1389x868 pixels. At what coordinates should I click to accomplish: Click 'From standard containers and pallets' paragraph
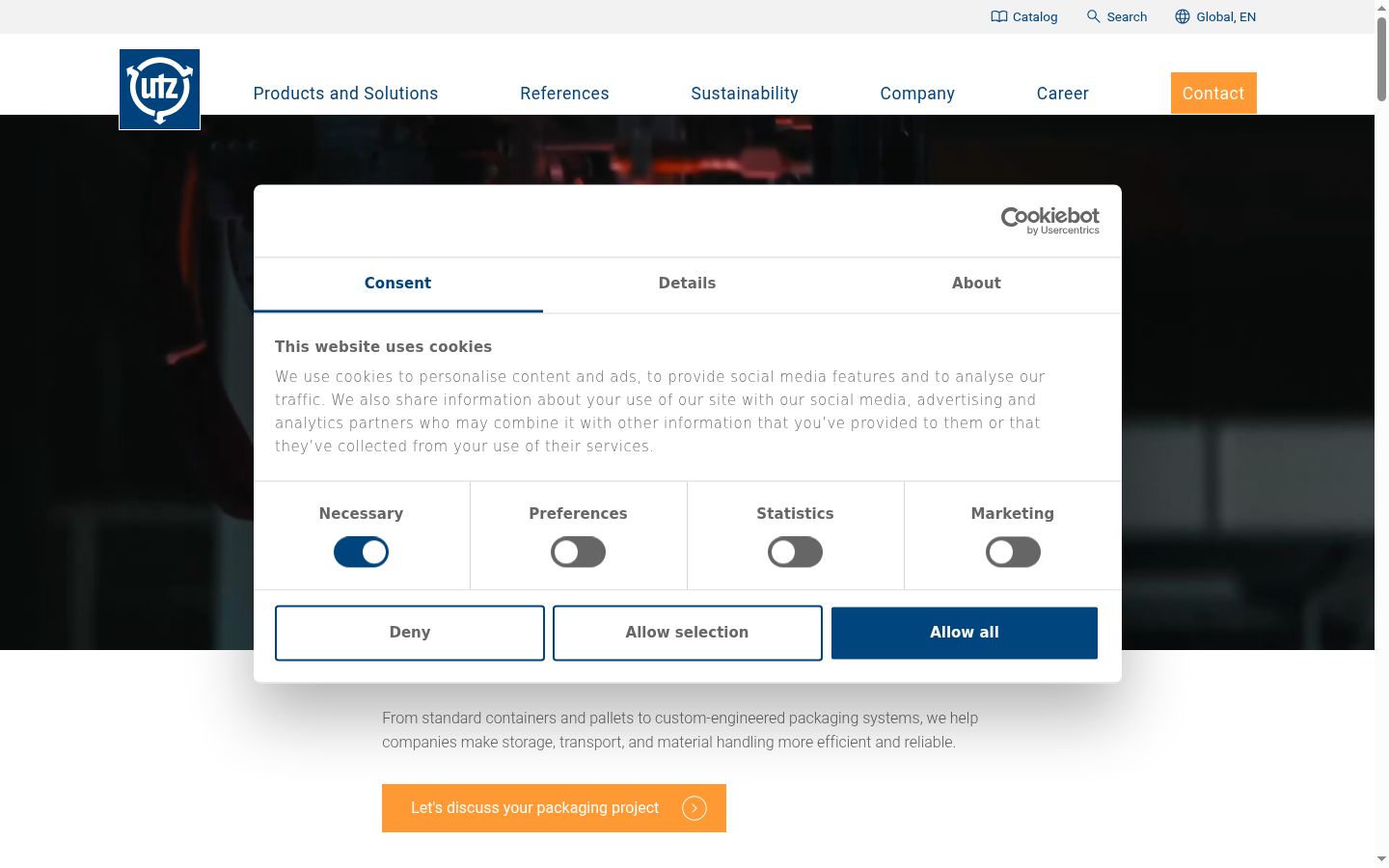coord(680,730)
